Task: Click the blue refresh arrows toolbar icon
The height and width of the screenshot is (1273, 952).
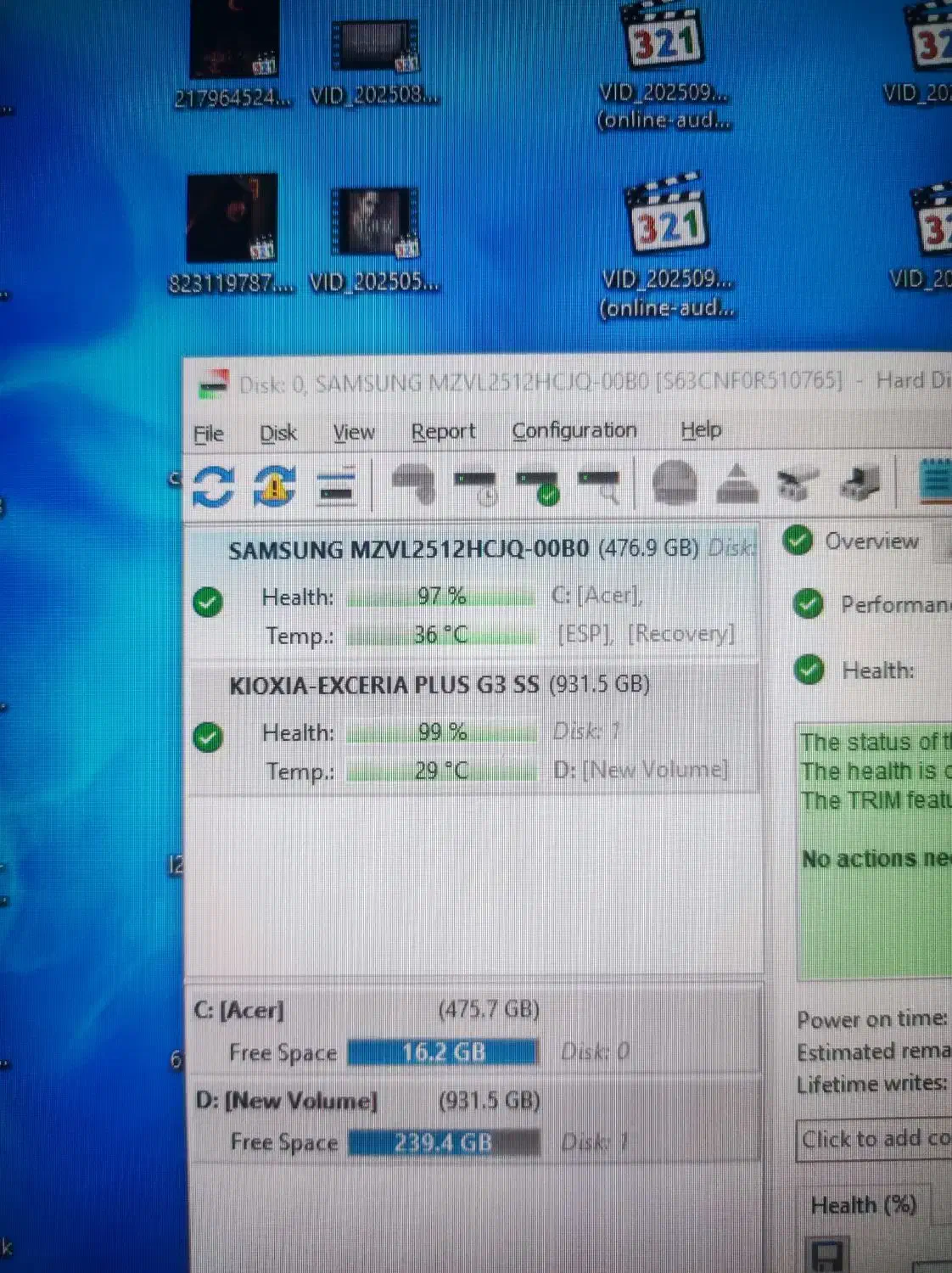Action: [213, 486]
